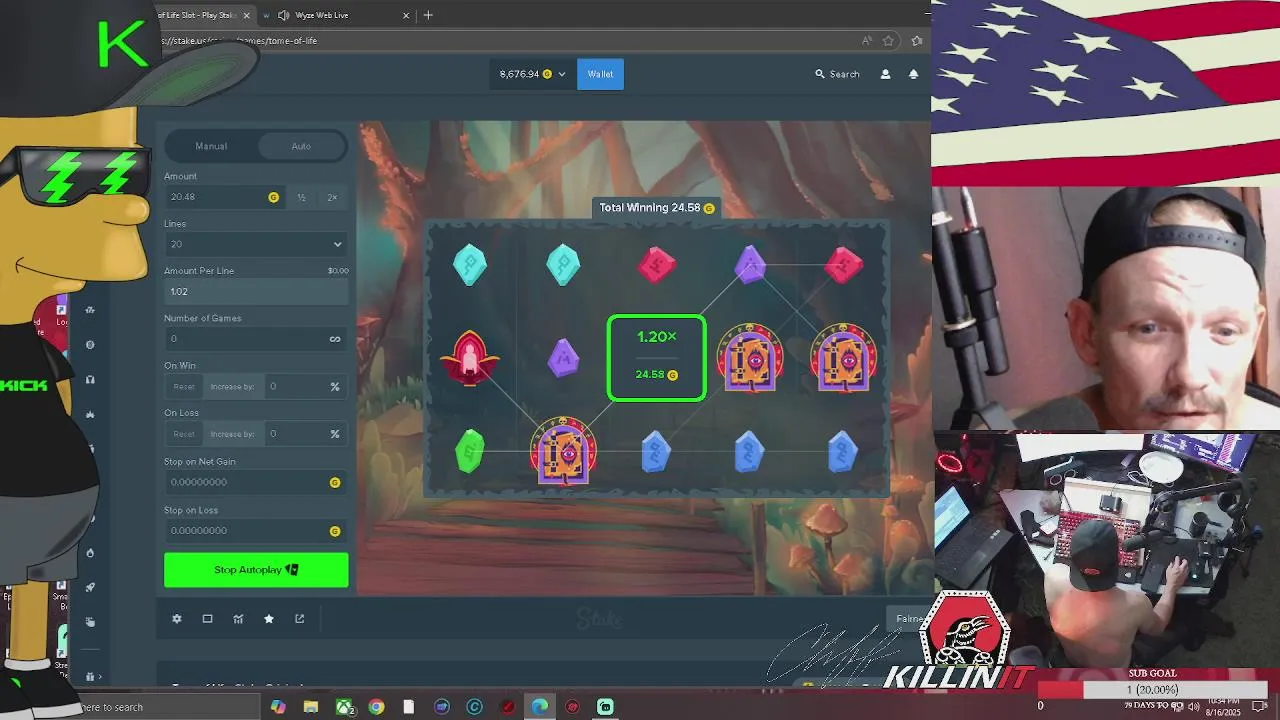This screenshot has width=1280, height=720.
Task: Click the Amount input field
Action: click(224, 198)
